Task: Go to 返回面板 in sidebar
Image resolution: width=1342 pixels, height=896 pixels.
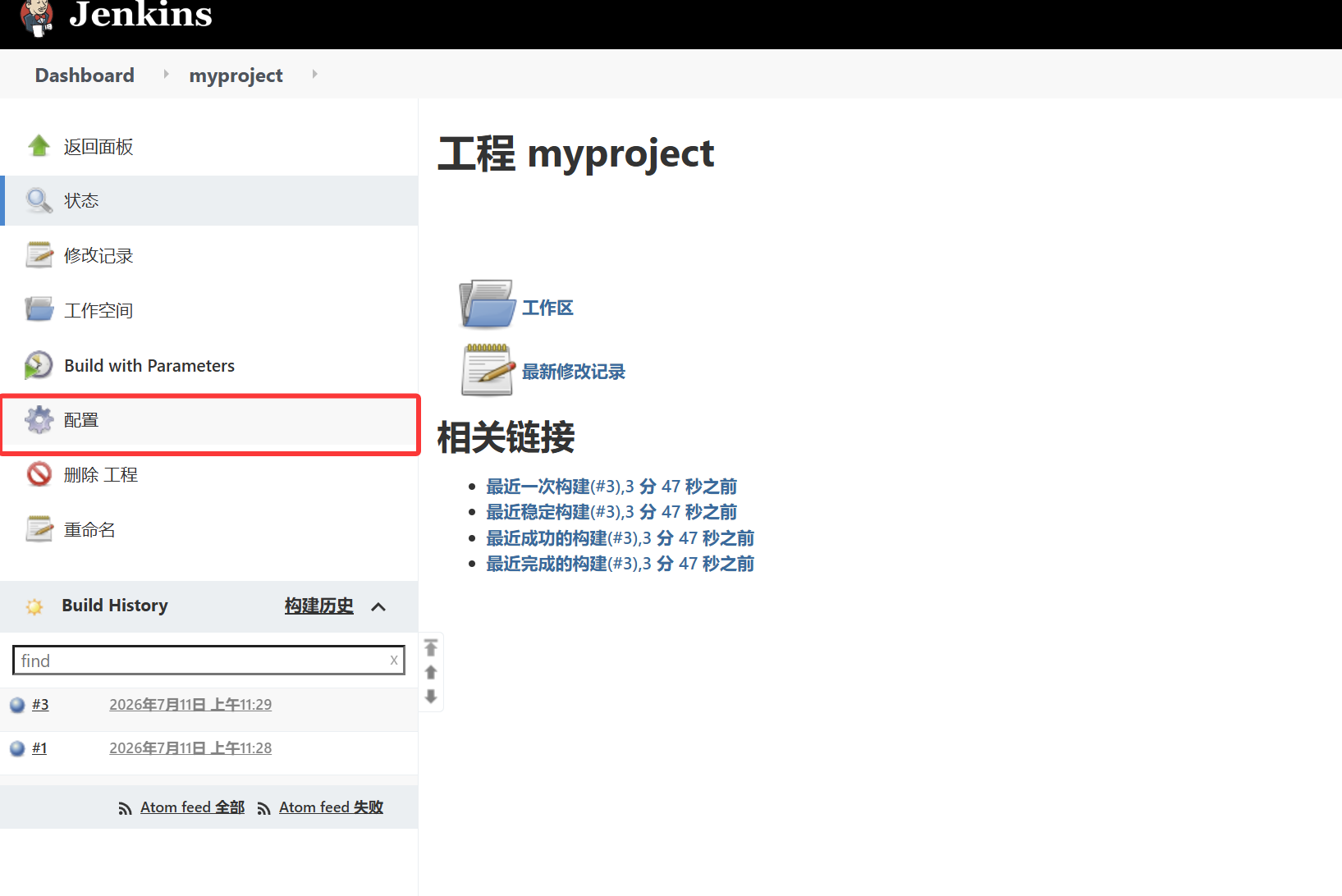Action: tap(98, 147)
